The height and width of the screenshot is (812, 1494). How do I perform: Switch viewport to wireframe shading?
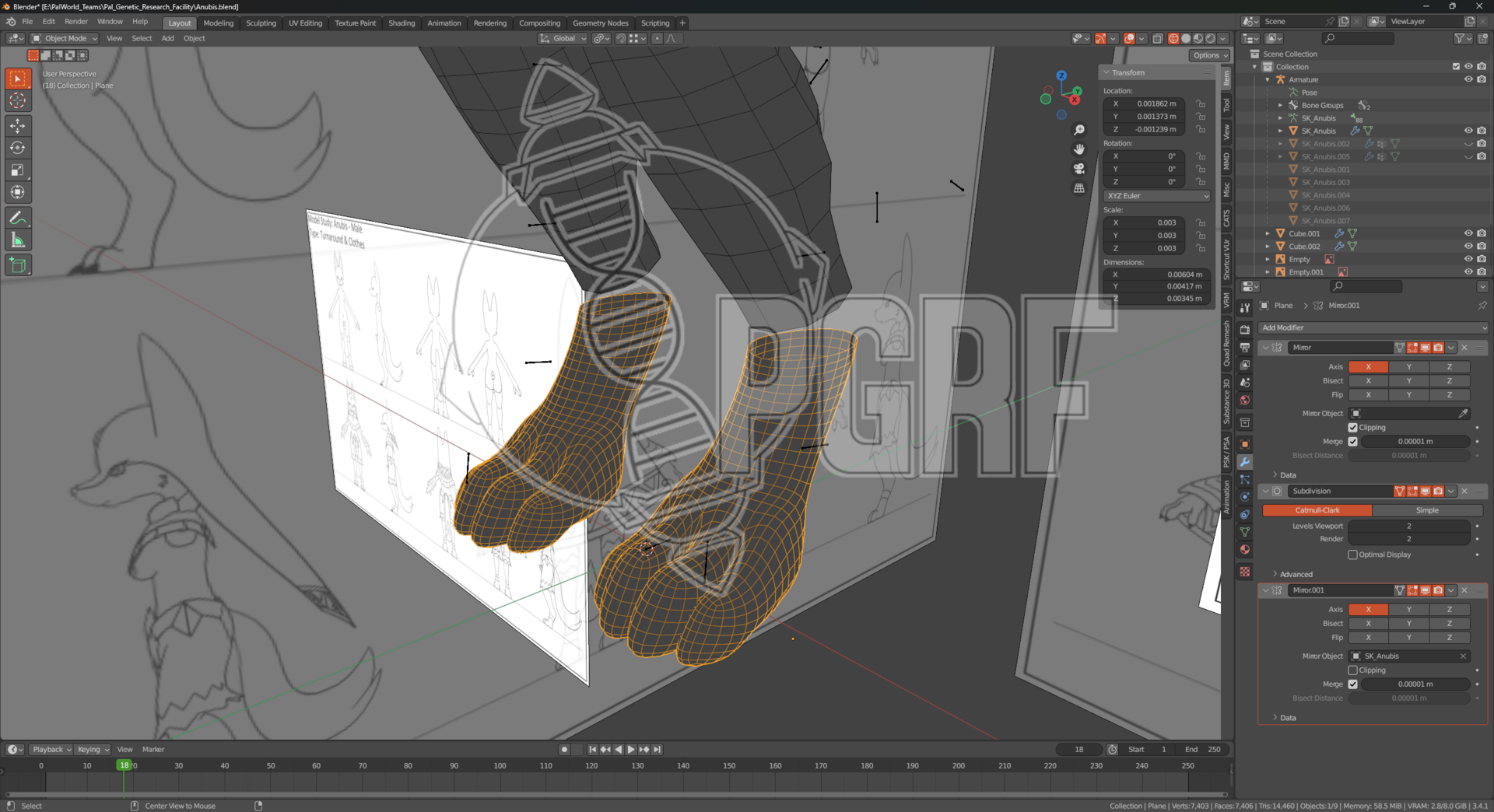coord(1173,38)
